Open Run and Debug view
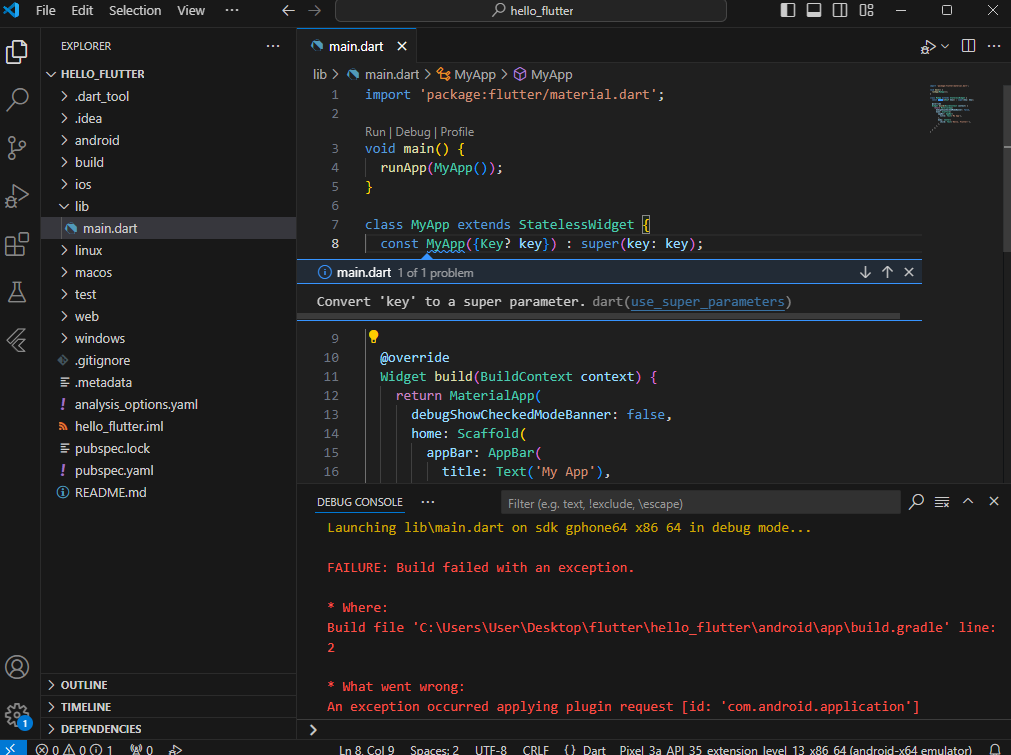This screenshot has width=1011, height=755. coord(17,196)
